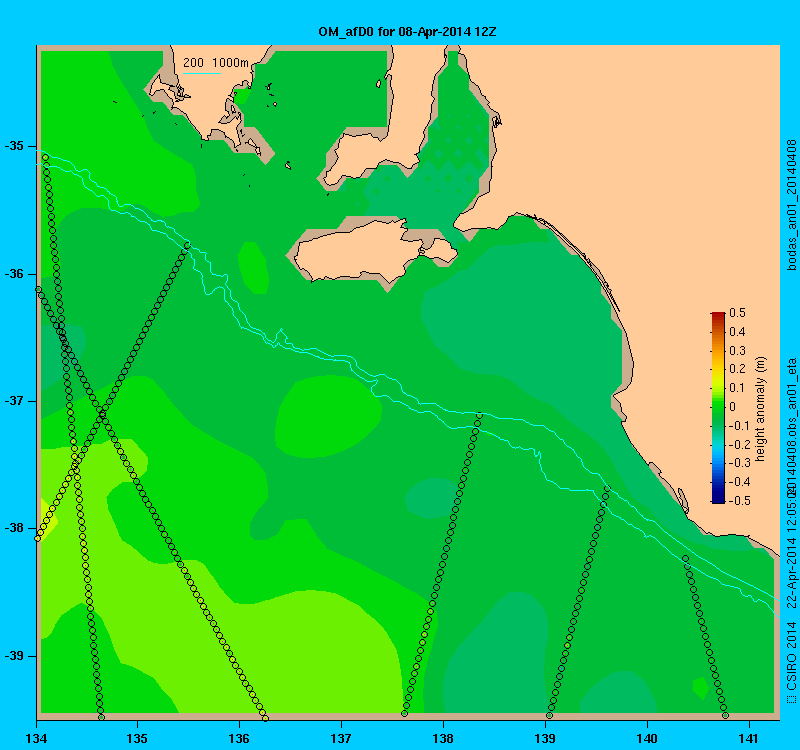This screenshot has width=800, height=750.
Task: Click colorbar value 0 at the midpoint
Action: point(733,407)
